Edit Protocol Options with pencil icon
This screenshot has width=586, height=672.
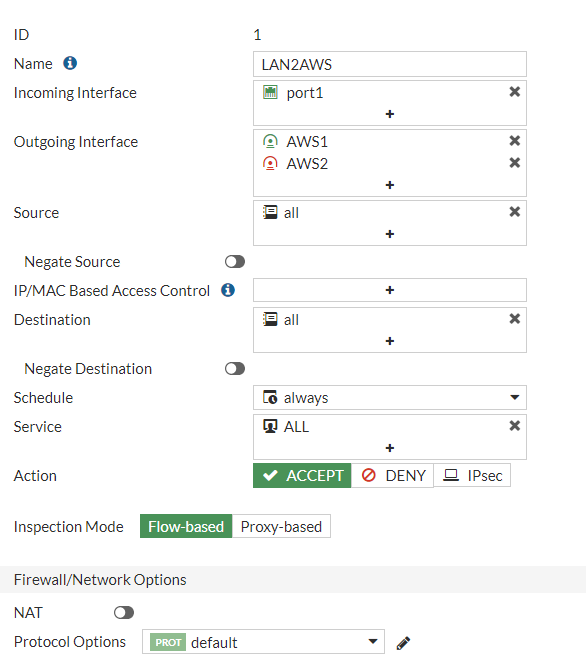403,642
